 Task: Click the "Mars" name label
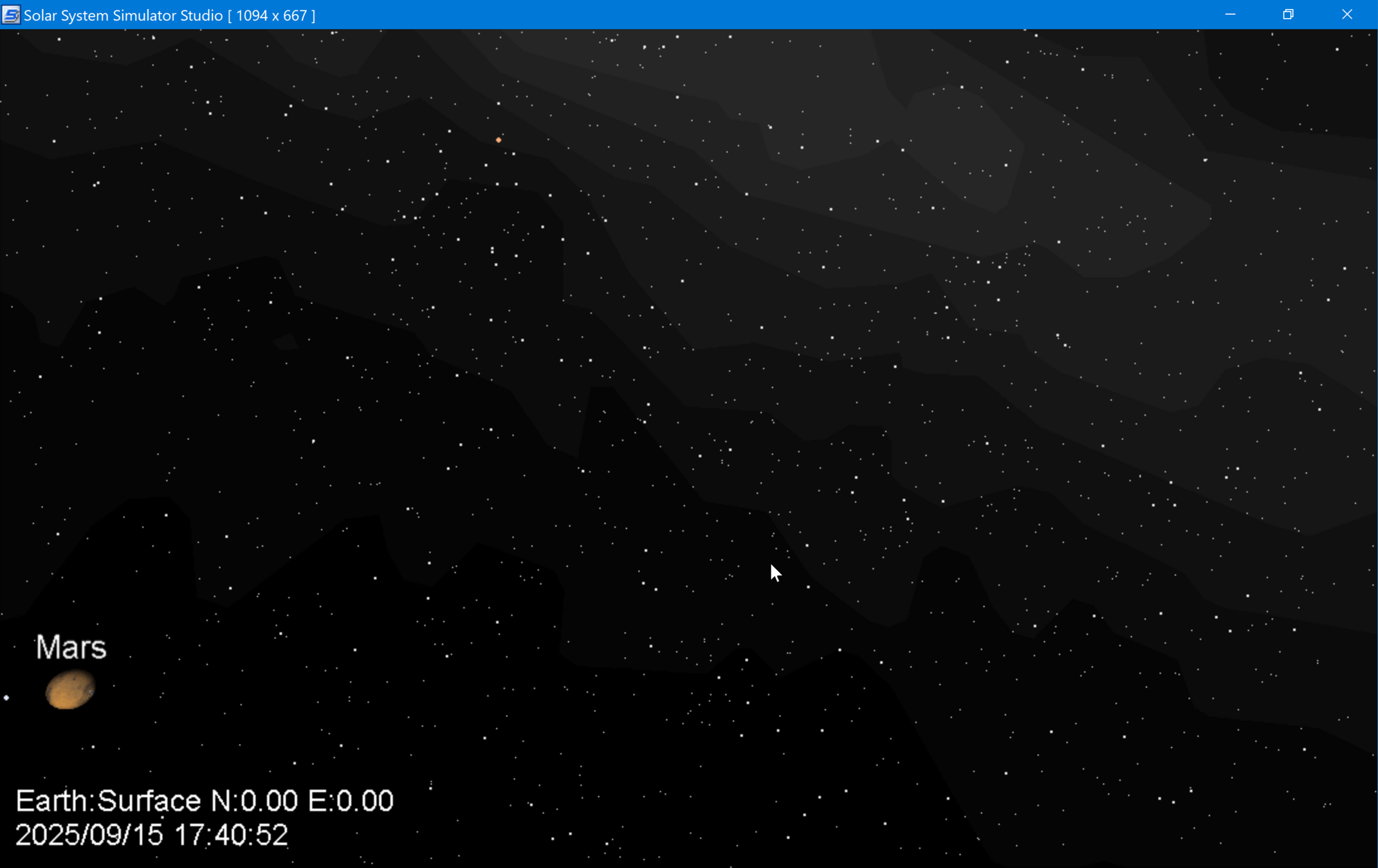click(x=71, y=647)
